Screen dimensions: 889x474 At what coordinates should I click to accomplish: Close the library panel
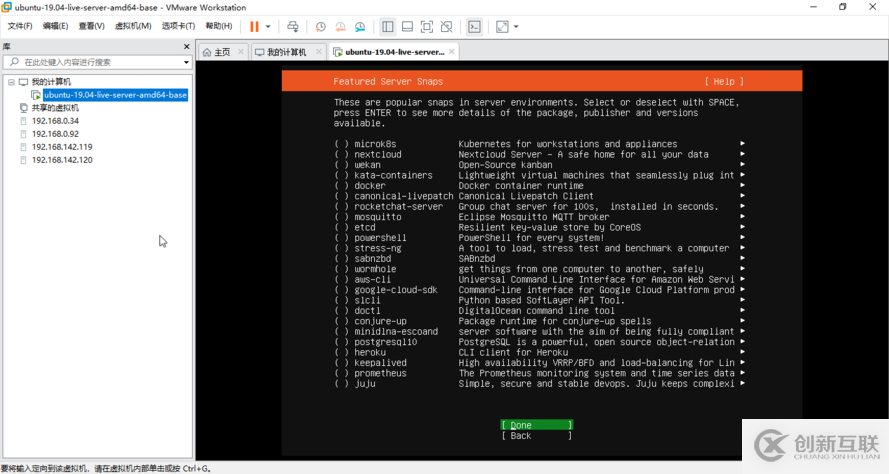click(x=187, y=46)
